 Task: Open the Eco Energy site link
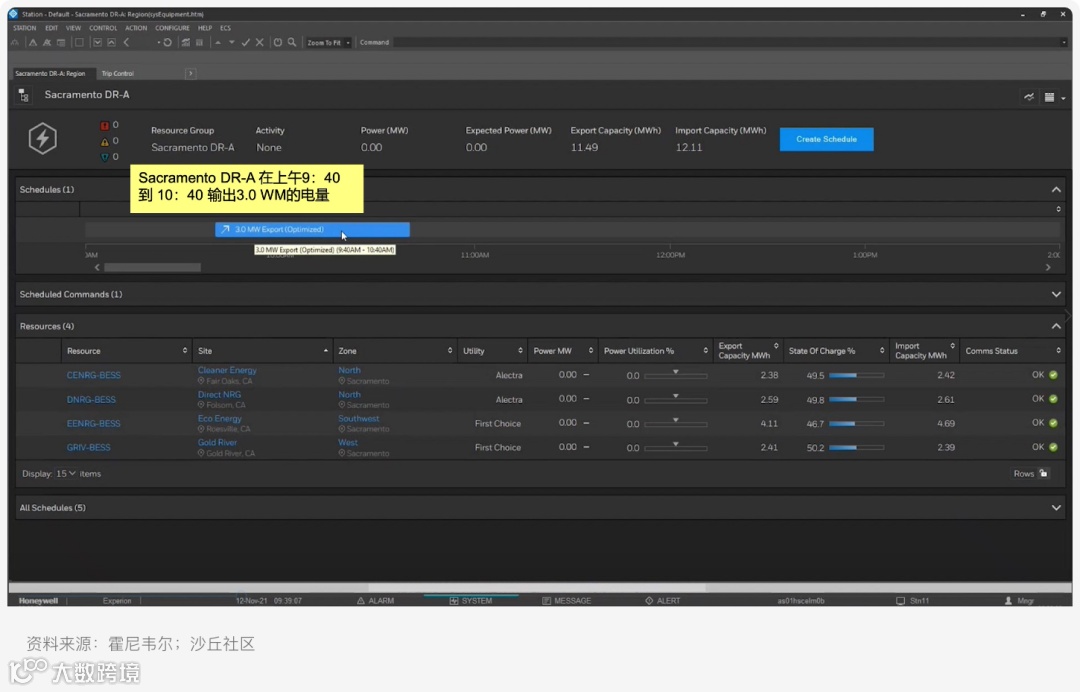click(x=220, y=419)
